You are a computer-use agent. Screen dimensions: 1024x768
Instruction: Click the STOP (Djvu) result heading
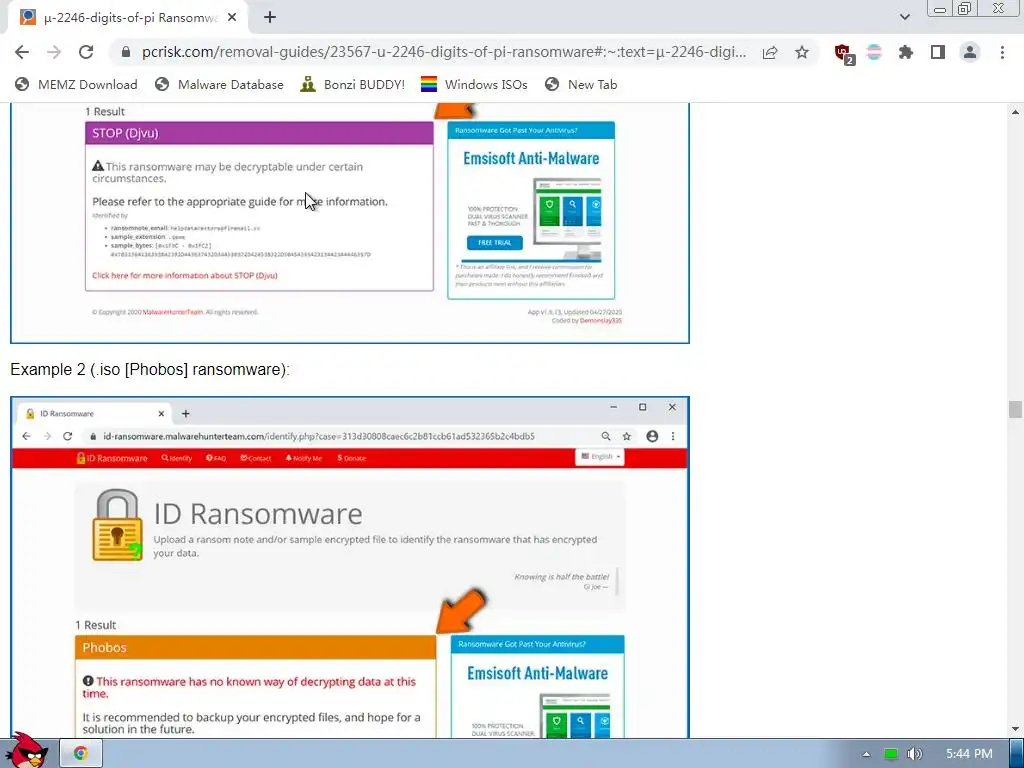[x=259, y=133]
